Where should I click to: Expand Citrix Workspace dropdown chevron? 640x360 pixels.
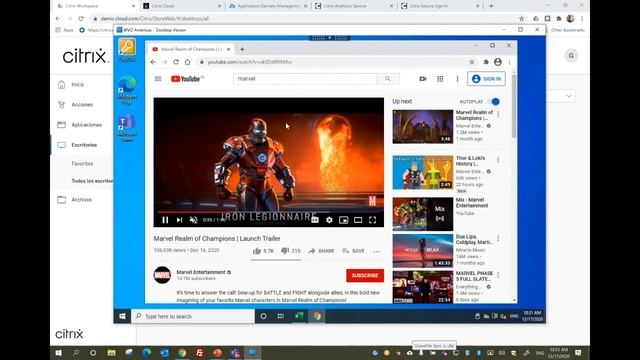(x=569, y=96)
